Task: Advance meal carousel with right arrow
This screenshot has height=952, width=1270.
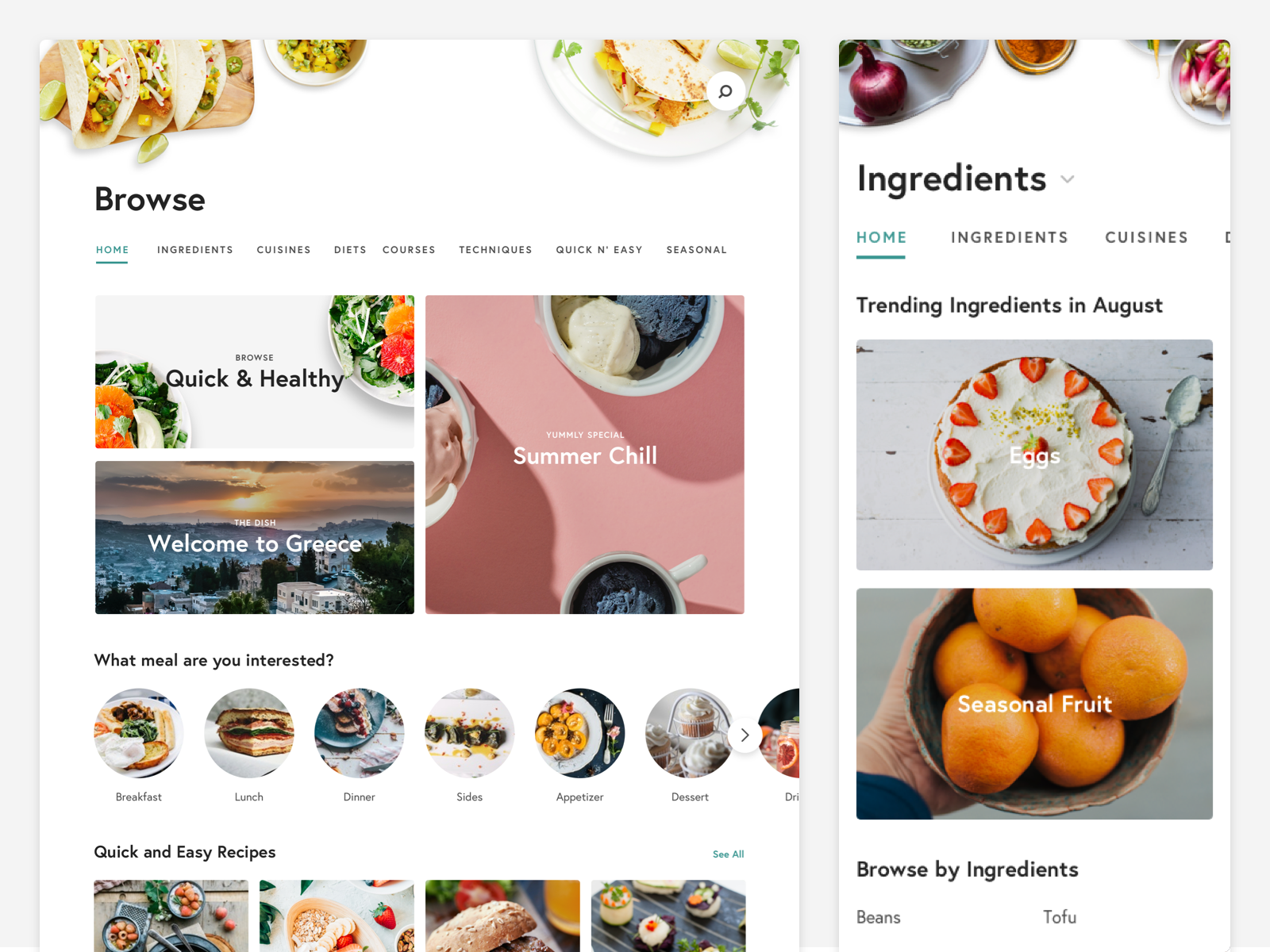Action: click(x=745, y=735)
